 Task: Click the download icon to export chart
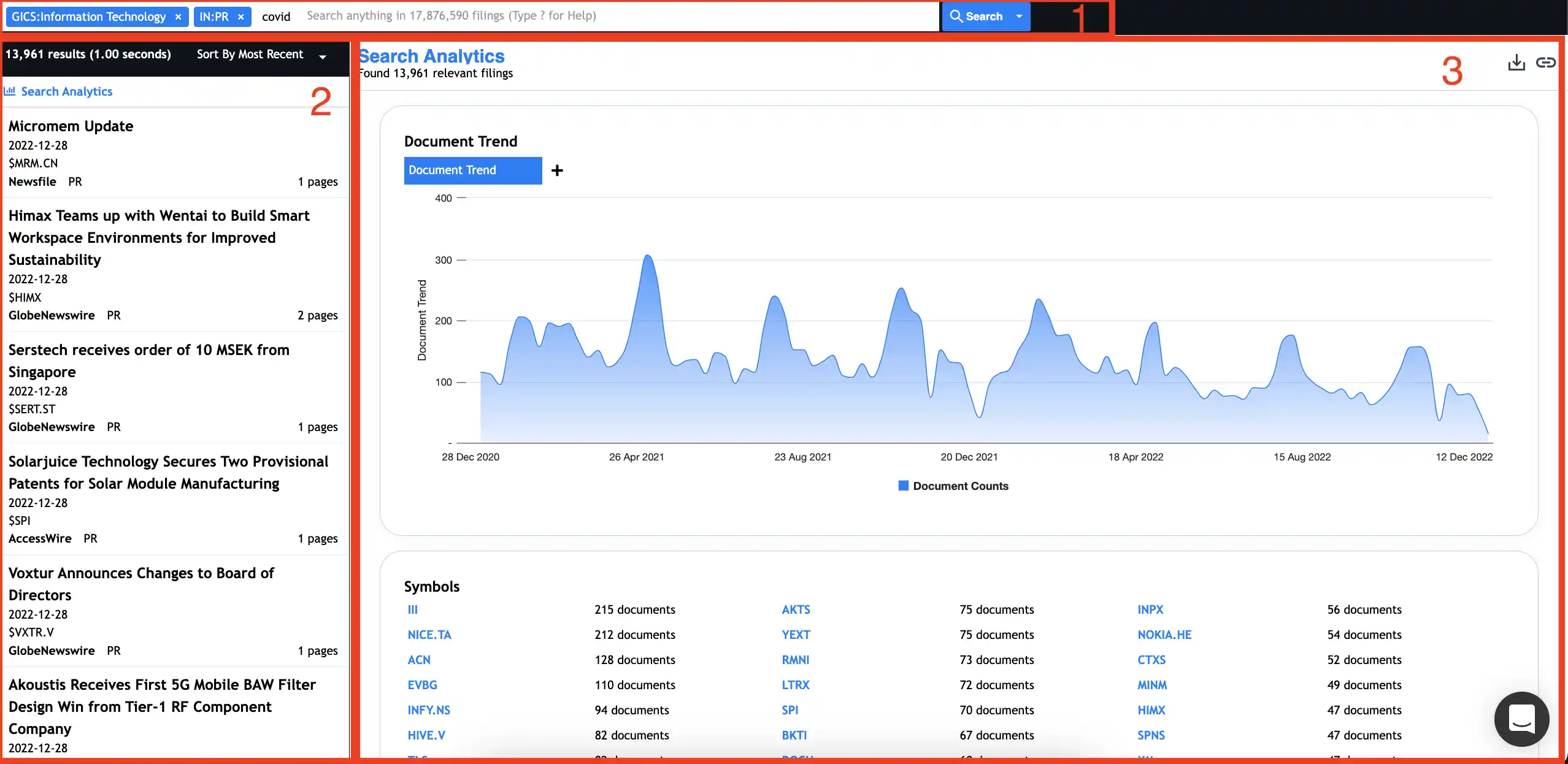pos(1516,62)
